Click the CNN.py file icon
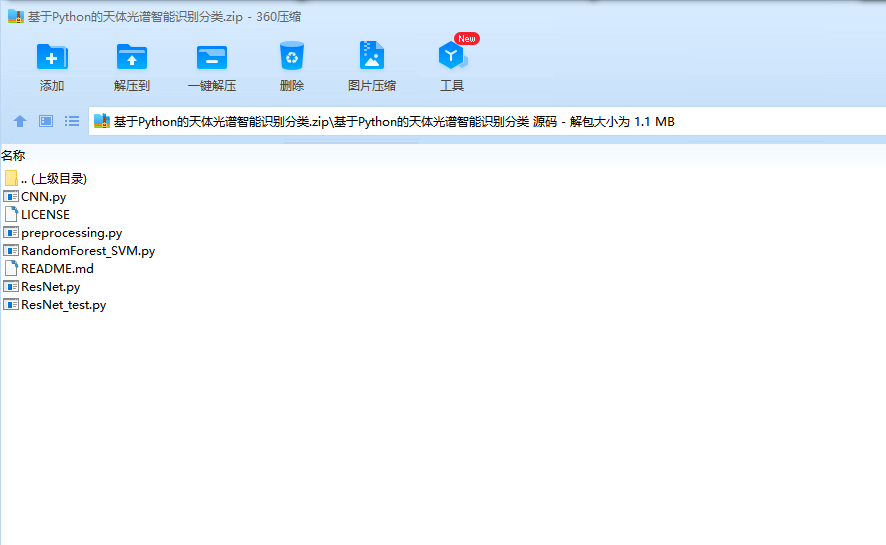Image resolution: width=886 pixels, height=545 pixels. point(11,197)
